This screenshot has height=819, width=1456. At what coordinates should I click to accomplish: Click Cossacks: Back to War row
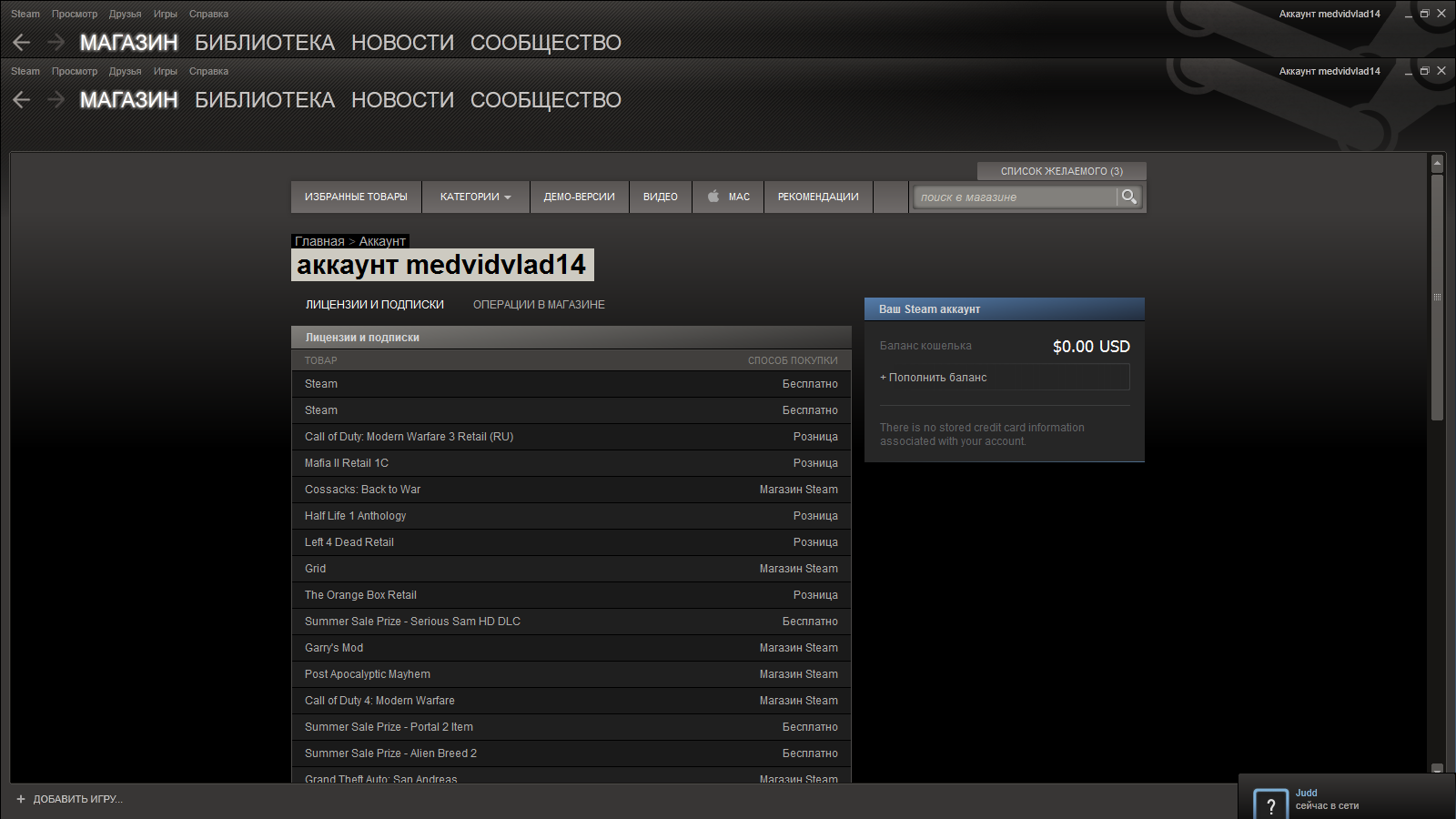[x=571, y=490]
